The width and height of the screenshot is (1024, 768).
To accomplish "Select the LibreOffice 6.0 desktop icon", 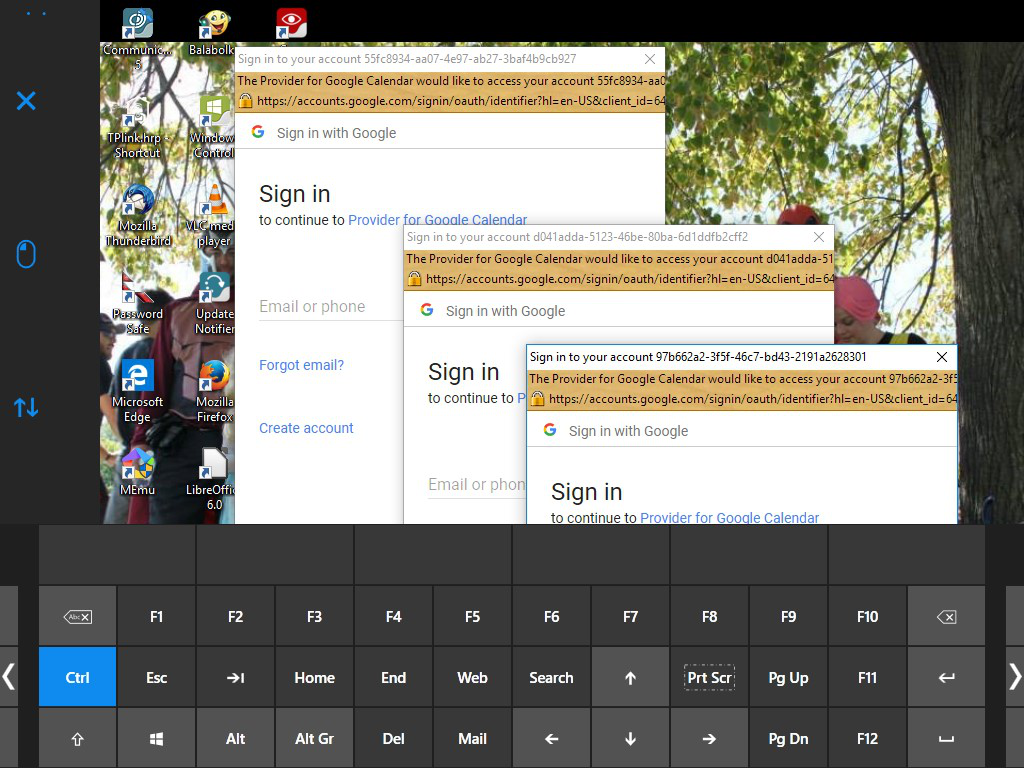I will 211,479.
